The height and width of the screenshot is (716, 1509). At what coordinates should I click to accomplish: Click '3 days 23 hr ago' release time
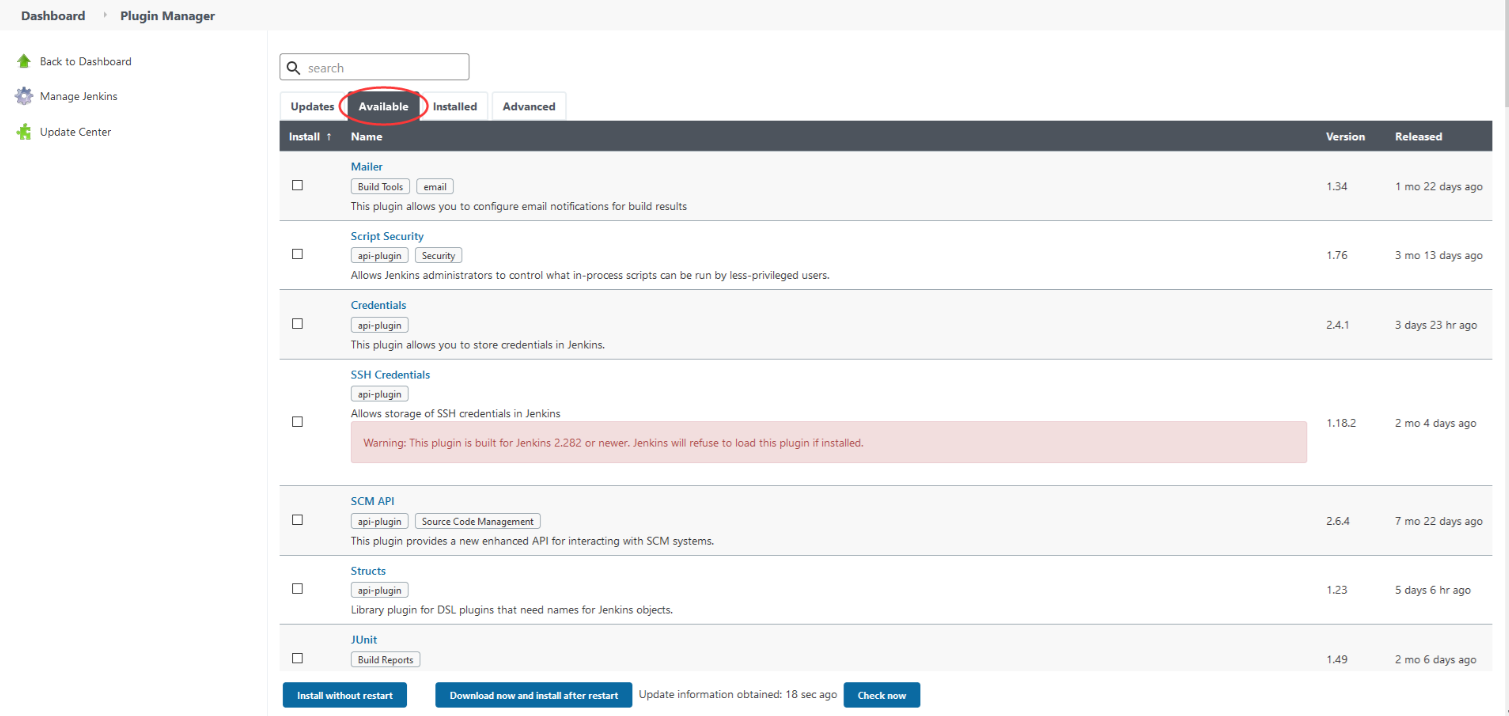pyautogui.click(x=1436, y=325)
